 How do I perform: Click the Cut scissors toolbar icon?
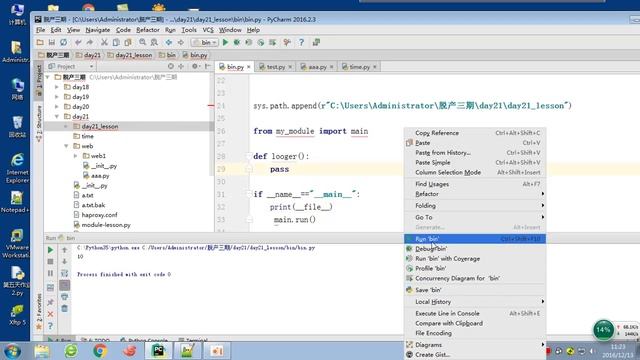click(x=104, y=42)
